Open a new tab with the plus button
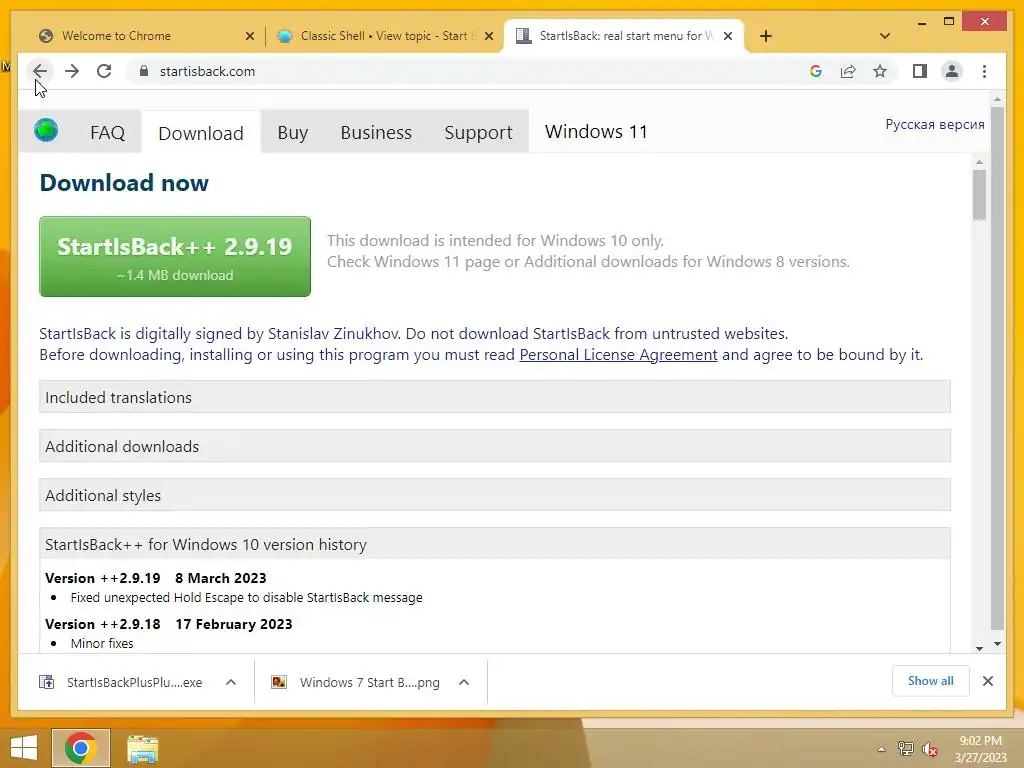Viewport: 1024px width, 768px height. tap(766, 36)
